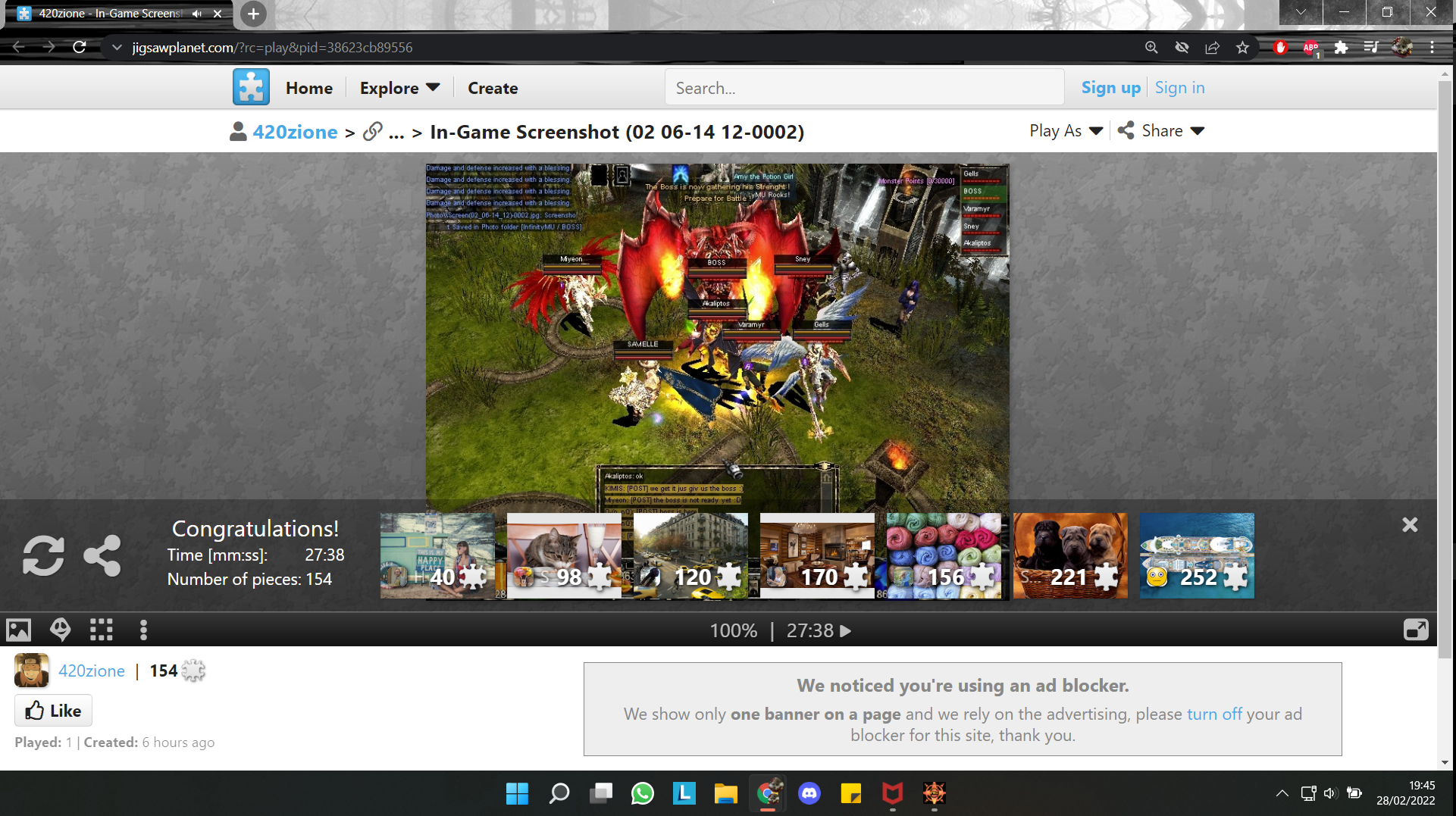
Task: Open the 221-piece puppies puzzle thumbnail
Action: (1070, 556)
